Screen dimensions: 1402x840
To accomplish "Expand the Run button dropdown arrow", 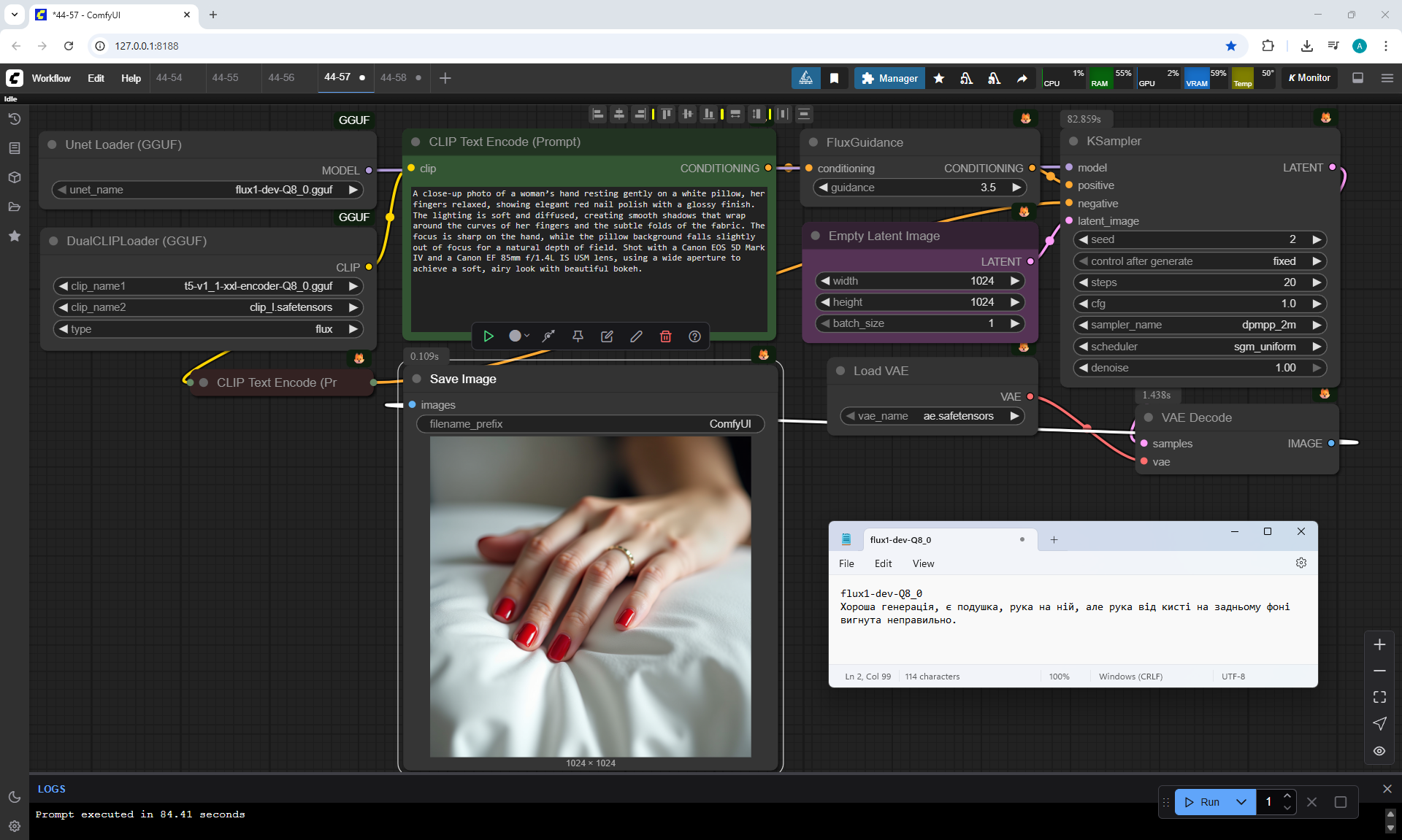I will pos(1241,802).
